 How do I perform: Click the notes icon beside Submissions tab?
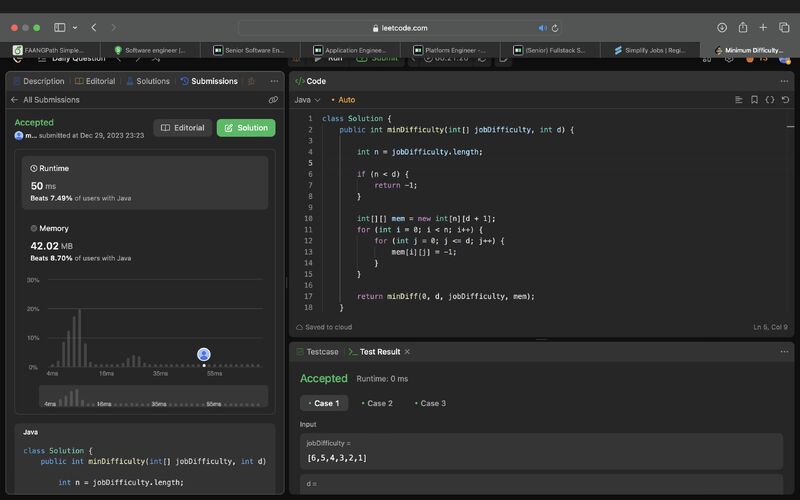coord(251,81)
